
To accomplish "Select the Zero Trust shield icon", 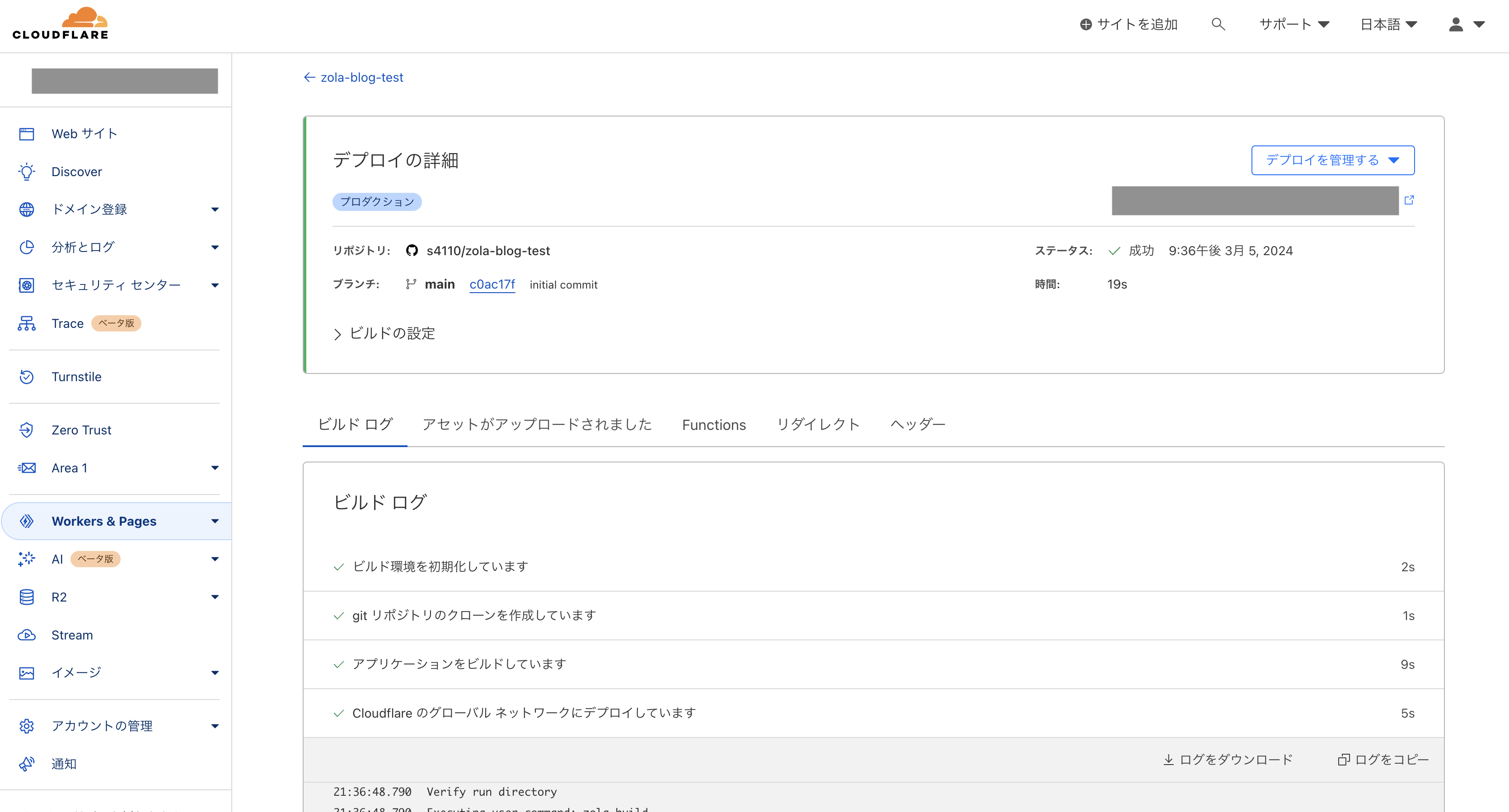I will (26, 430).
